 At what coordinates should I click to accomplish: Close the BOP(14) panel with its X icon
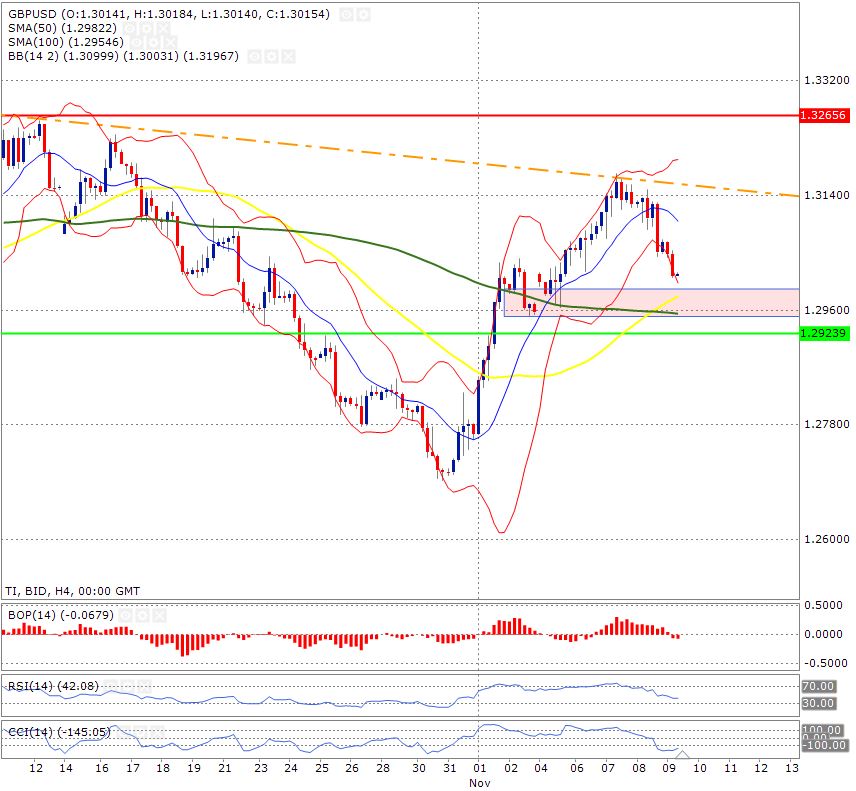159,616
